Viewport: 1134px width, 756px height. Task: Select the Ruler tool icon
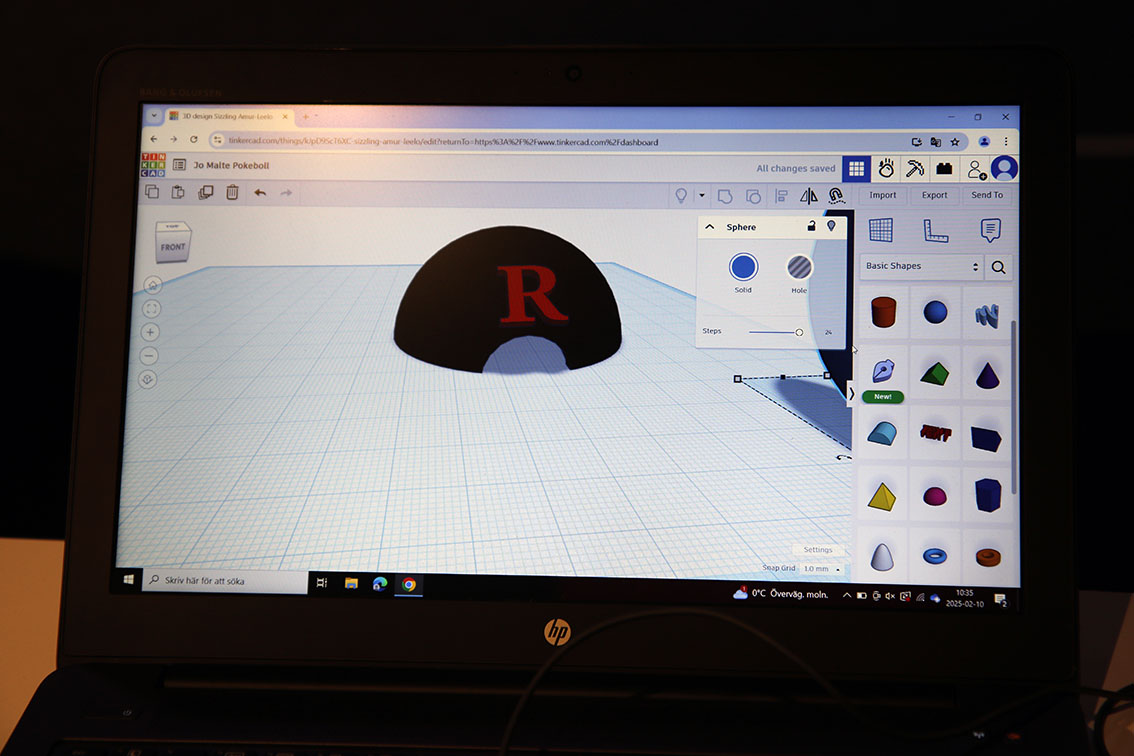coord(935,231)
